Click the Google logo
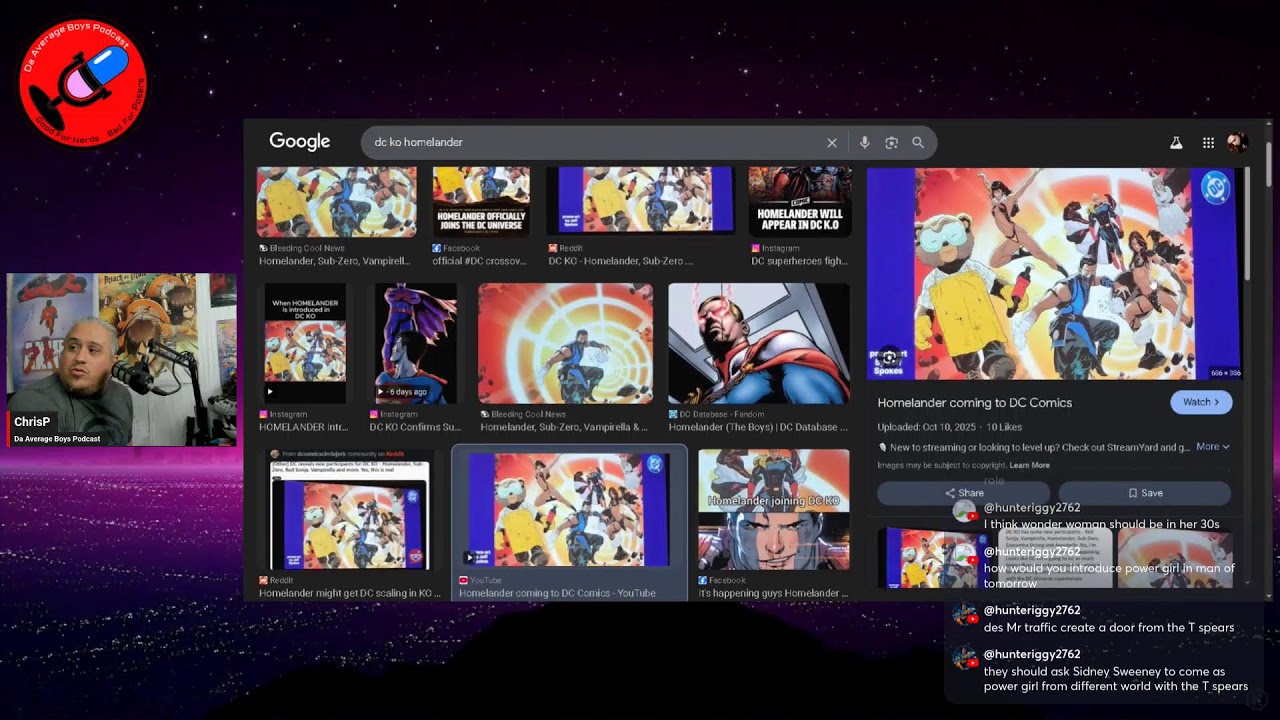Viewport: 1280px width, 720px height. click(300, 142)
